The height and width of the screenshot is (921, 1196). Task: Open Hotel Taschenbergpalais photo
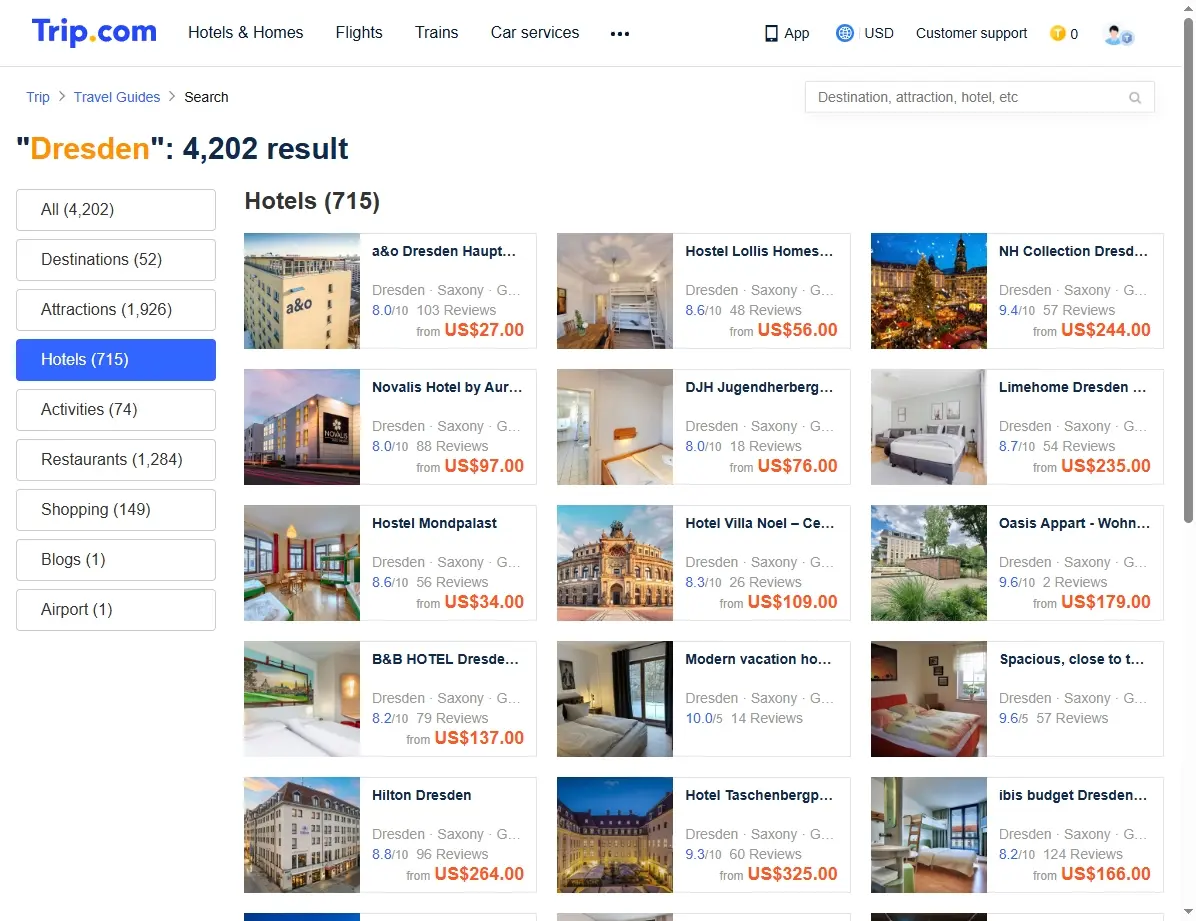pyautogui.click(x=615, y=835)
